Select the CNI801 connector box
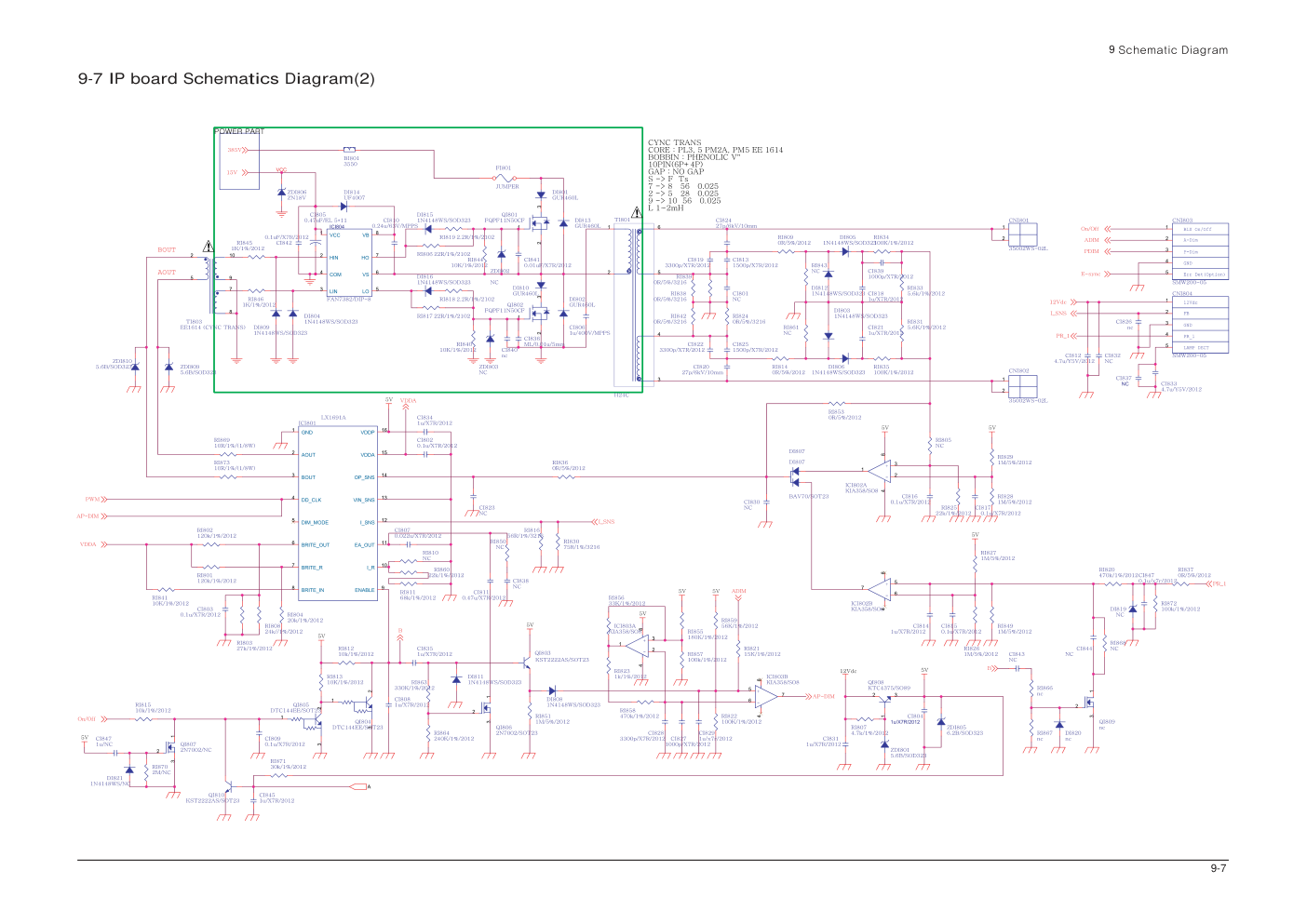This screenshot has width=1307, height=924. 1023,234
